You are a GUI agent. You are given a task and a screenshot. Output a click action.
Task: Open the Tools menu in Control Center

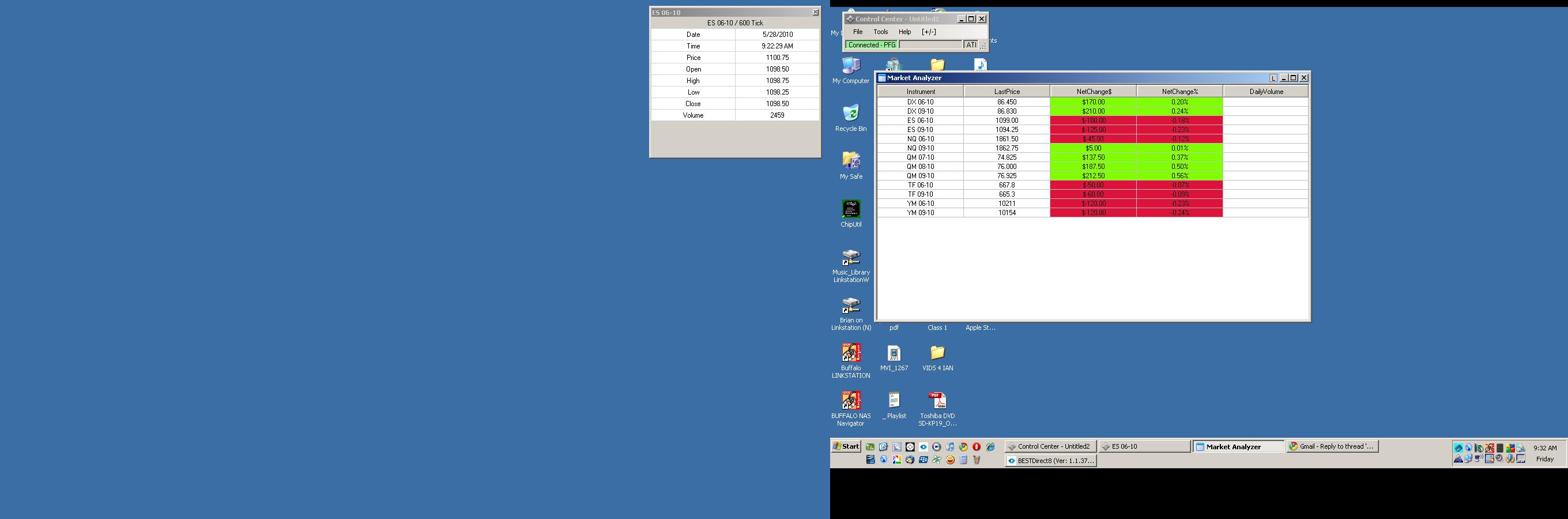click(880, 32)
